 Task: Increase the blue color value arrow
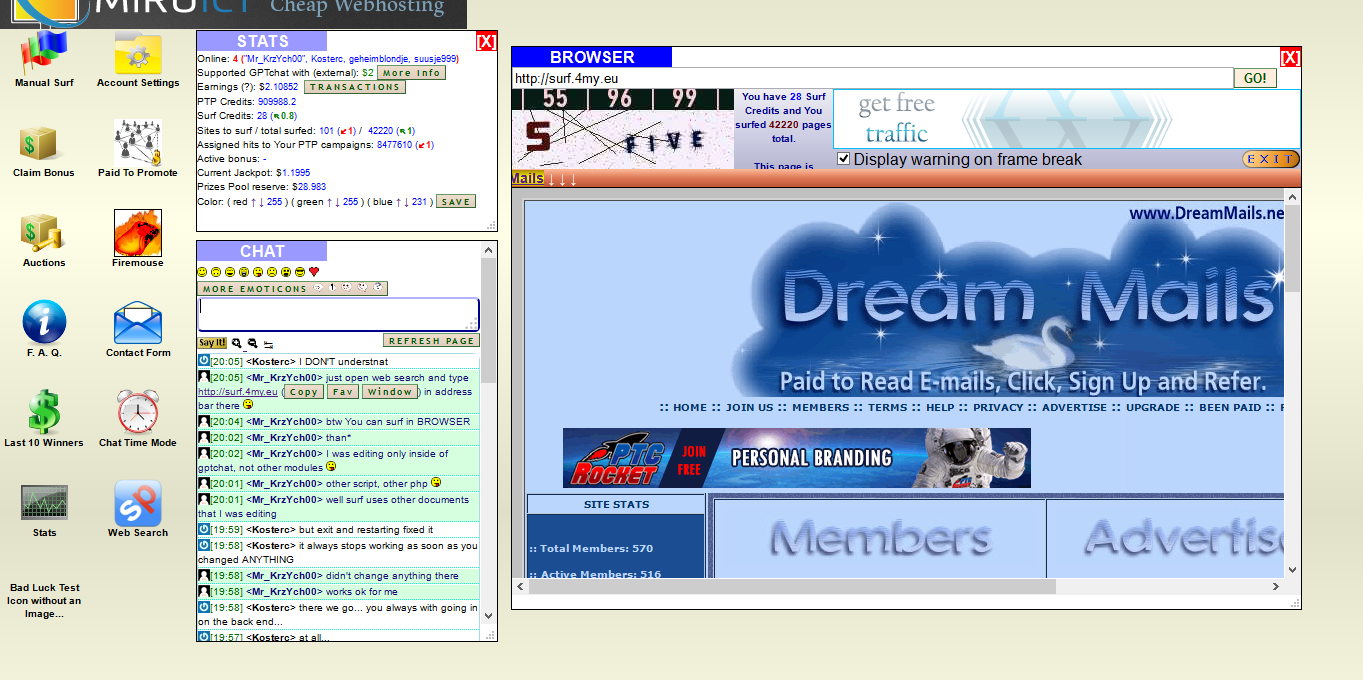(x=398, y=201)
